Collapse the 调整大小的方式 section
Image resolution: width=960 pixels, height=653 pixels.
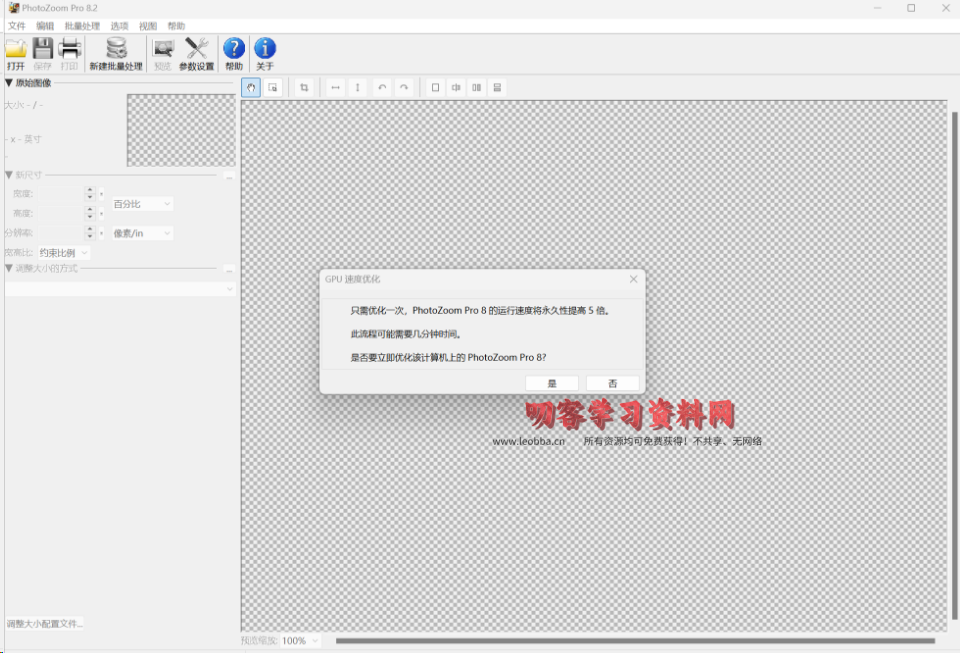[9, 268]
